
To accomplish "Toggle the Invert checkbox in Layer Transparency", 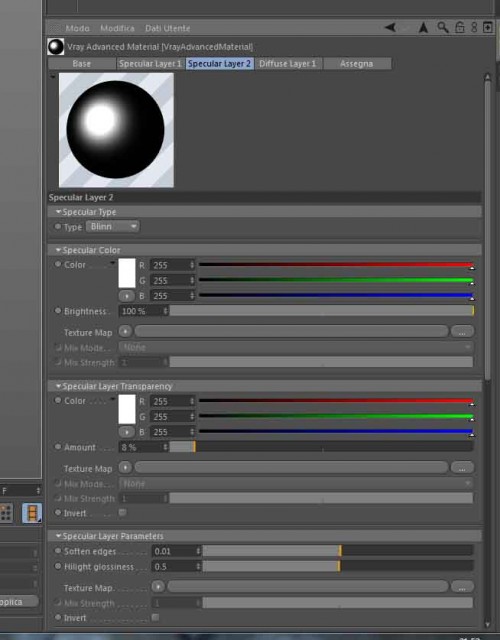I will click(122, 512).
